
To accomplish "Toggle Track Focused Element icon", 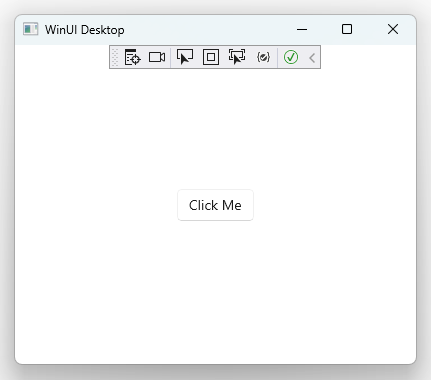I will (x=237, y=57).
